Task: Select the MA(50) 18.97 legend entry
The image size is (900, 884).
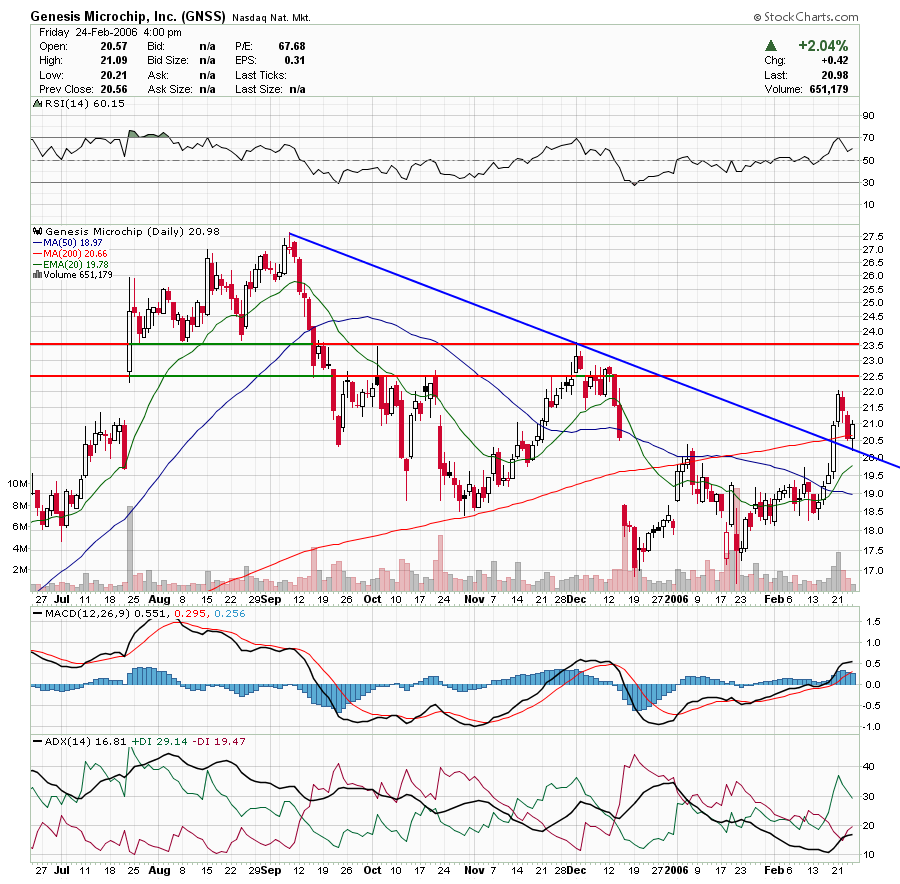Action: [x=72, y=243]
